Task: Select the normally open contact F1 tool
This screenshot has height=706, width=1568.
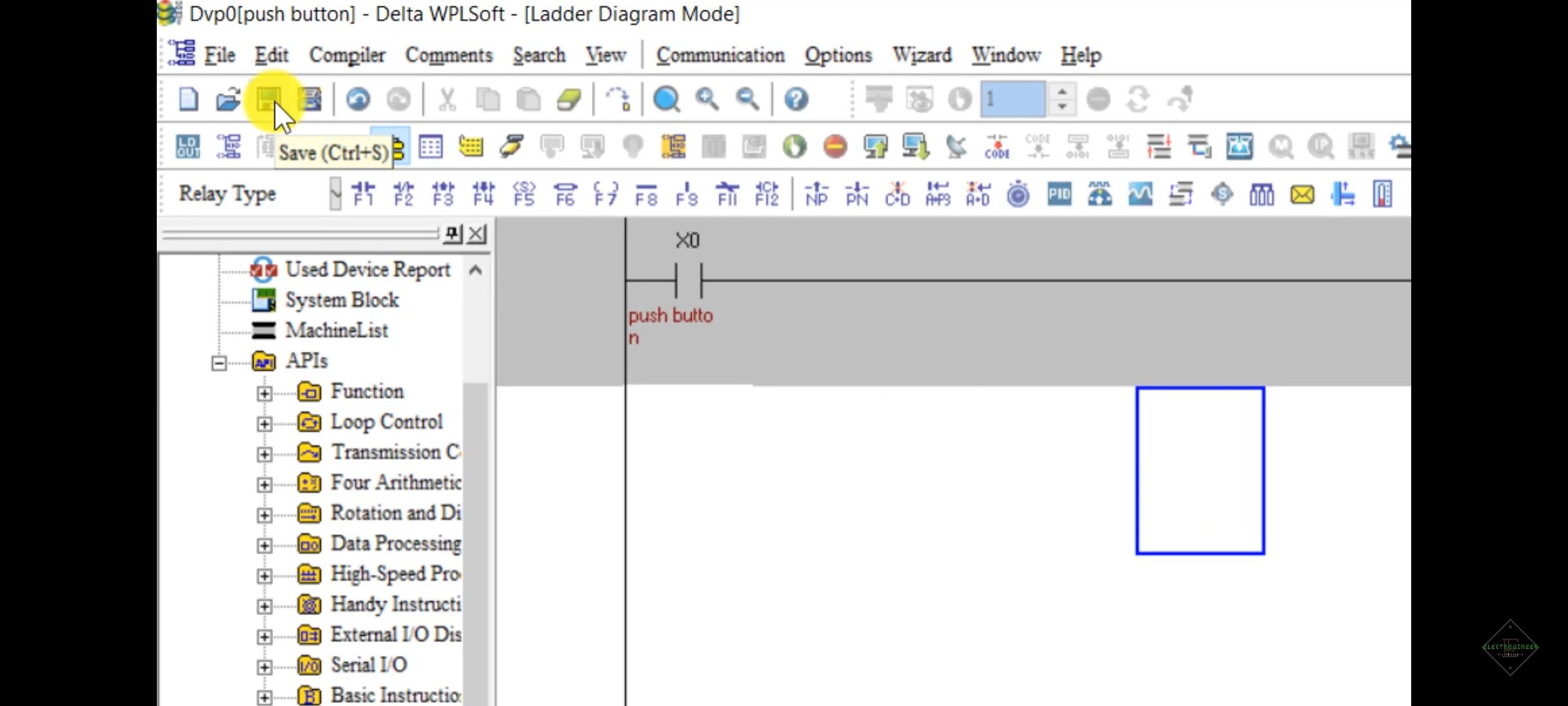Action: pos(365,193)
